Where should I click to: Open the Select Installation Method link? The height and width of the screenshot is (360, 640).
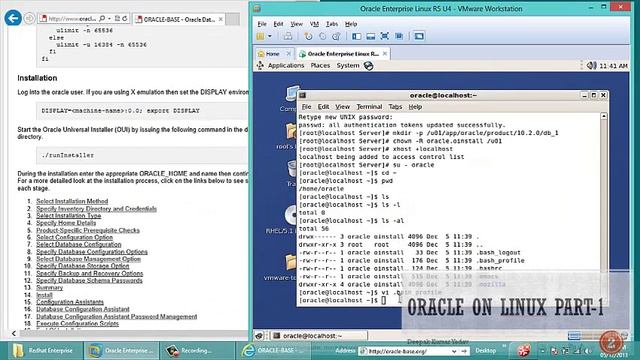[x=72, y=201]
